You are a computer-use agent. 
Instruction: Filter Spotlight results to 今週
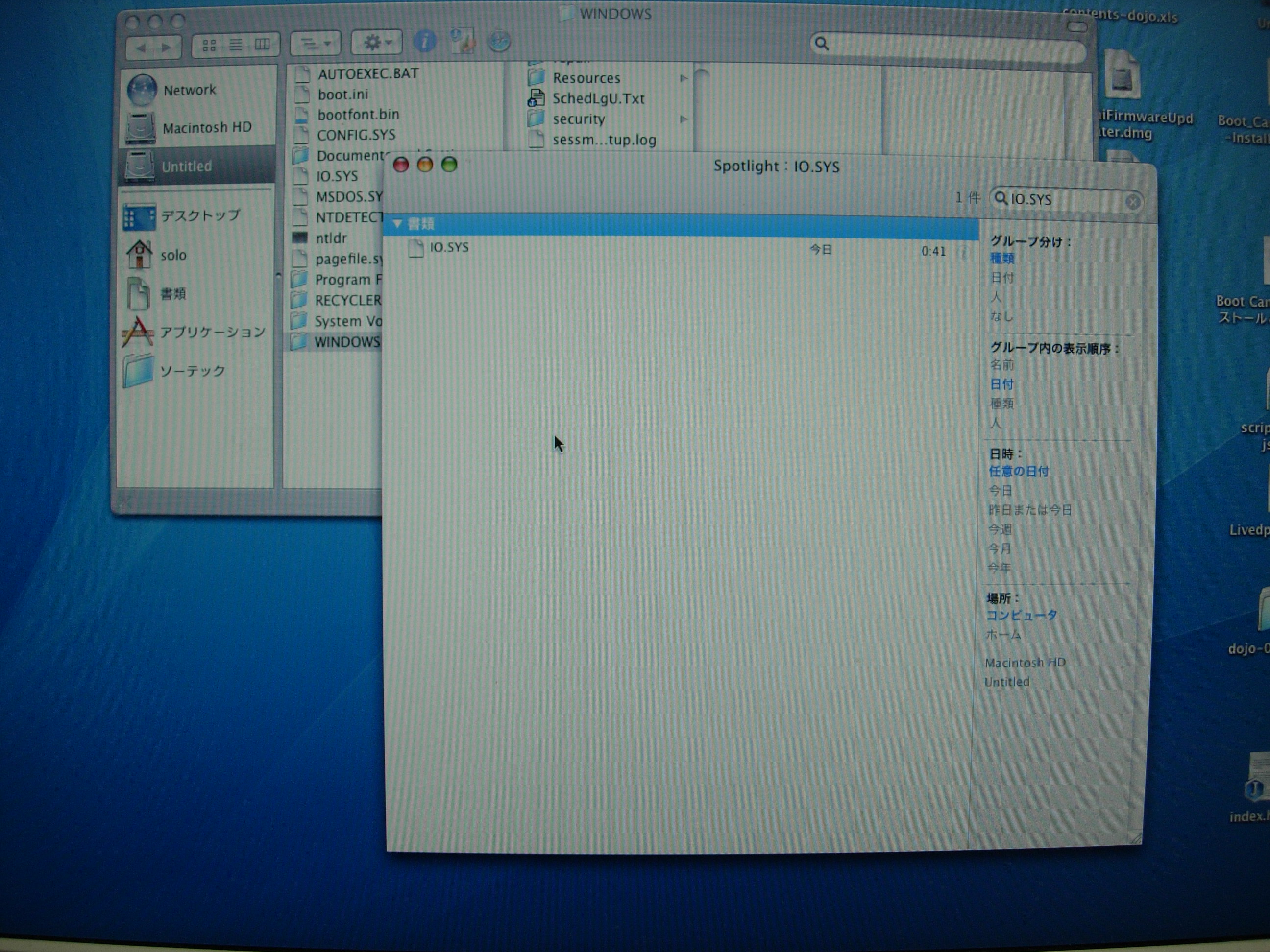tap(1000, 529)
